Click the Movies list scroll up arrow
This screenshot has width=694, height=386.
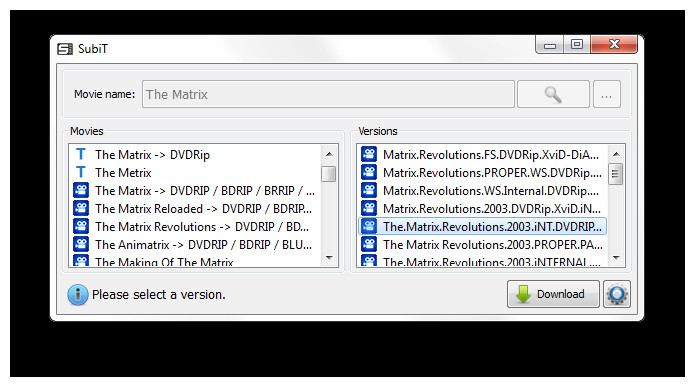[329, 154]
